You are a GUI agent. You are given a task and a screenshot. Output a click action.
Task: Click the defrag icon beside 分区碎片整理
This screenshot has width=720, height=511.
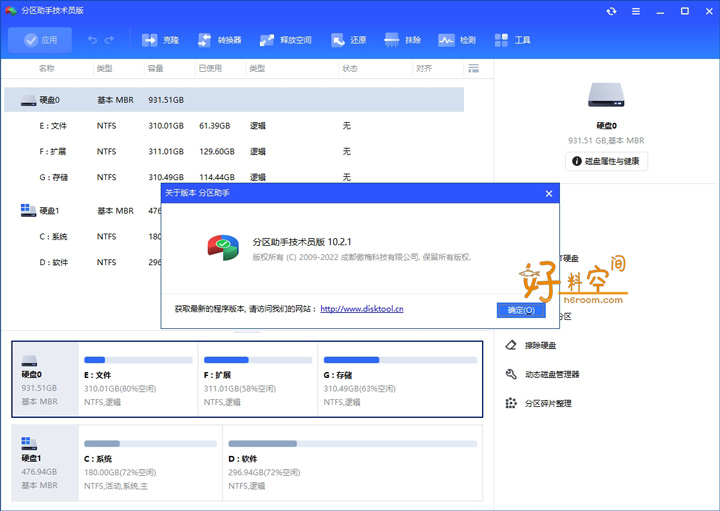(511, 403)
